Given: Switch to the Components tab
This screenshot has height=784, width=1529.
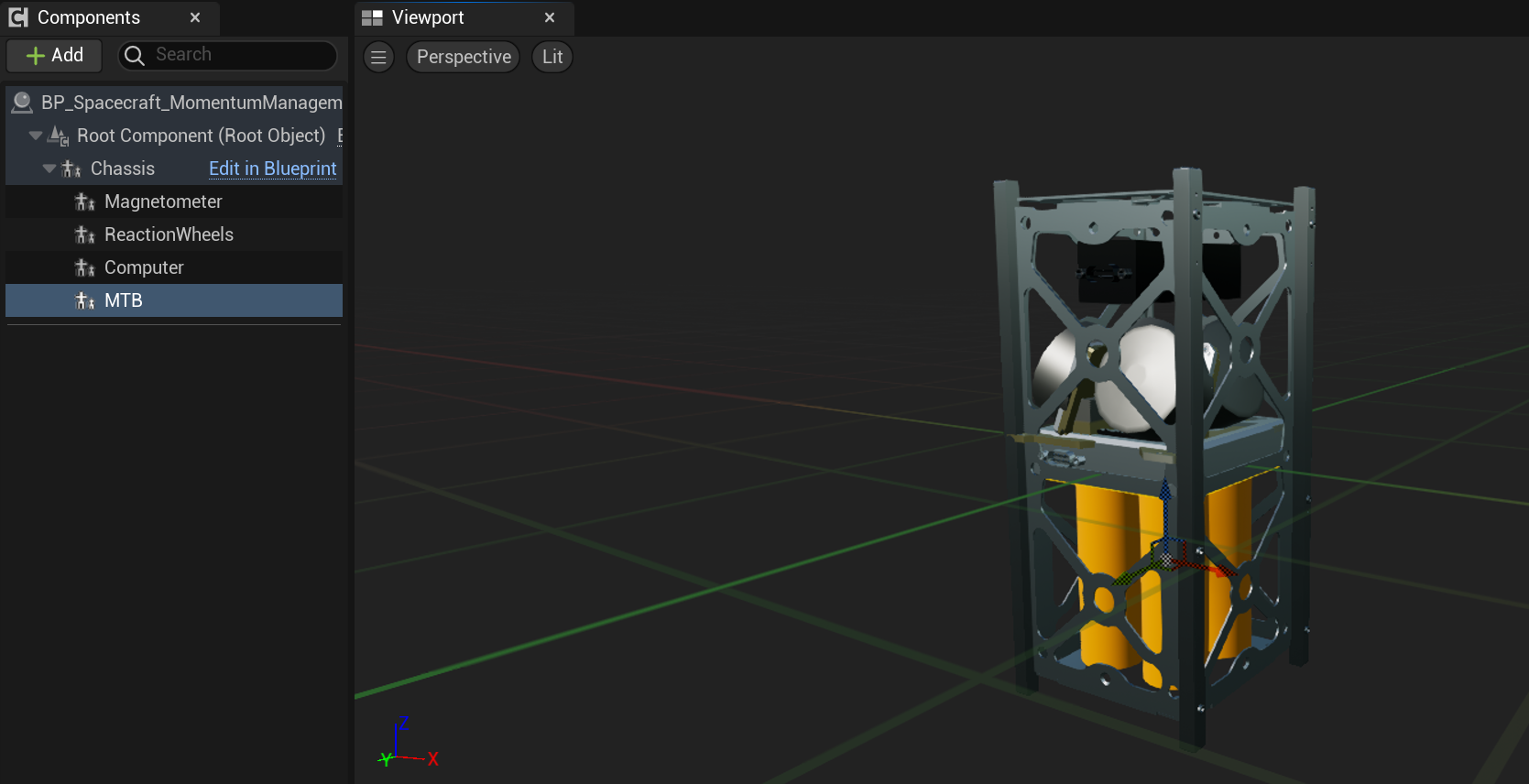Looking at the screenshot, I should point(89,17).
